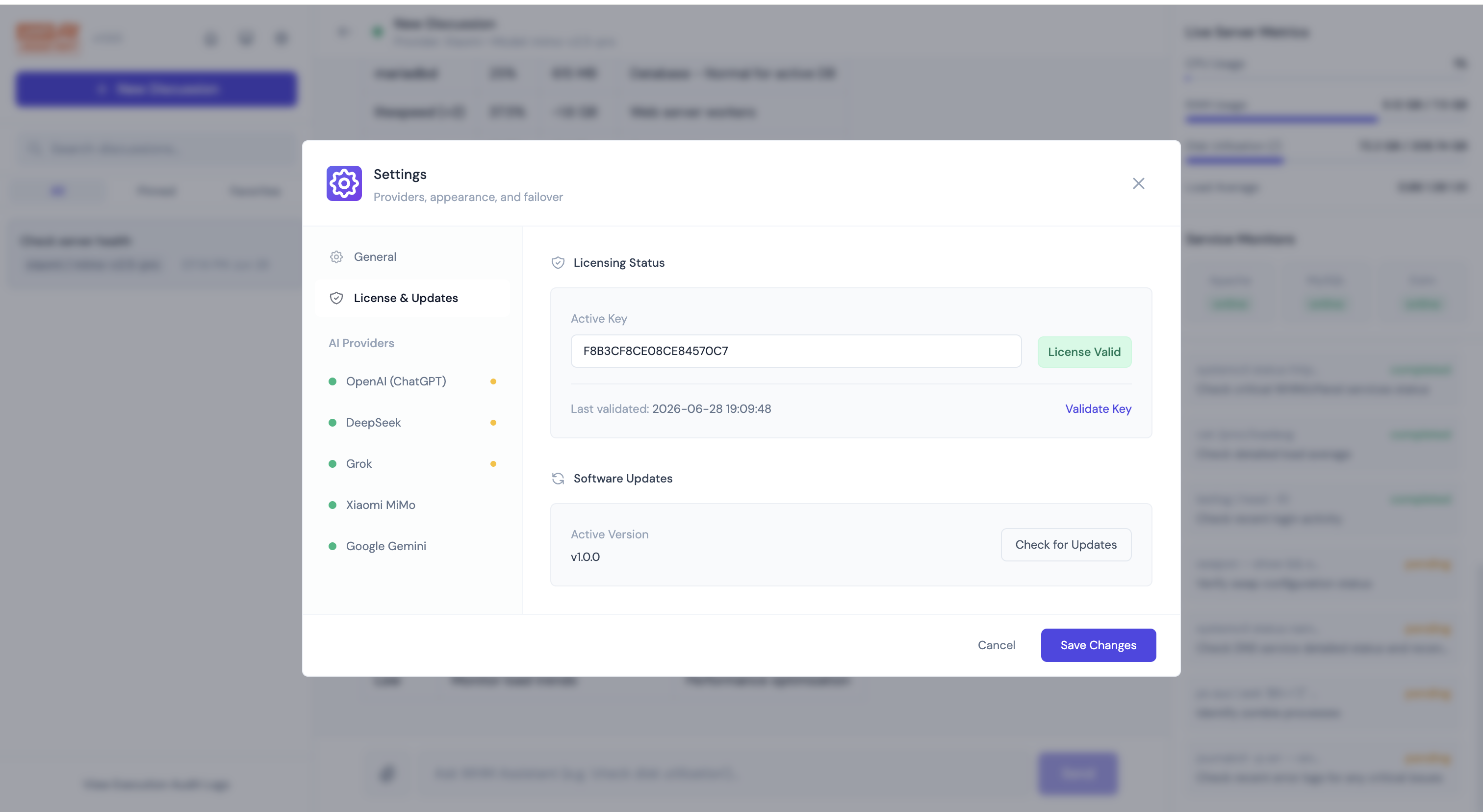The height and width of the screenshot is (812, 1483).
Task: Open OpenAI (ChatGPT) provider settings
Action: [x=412, y=381]
